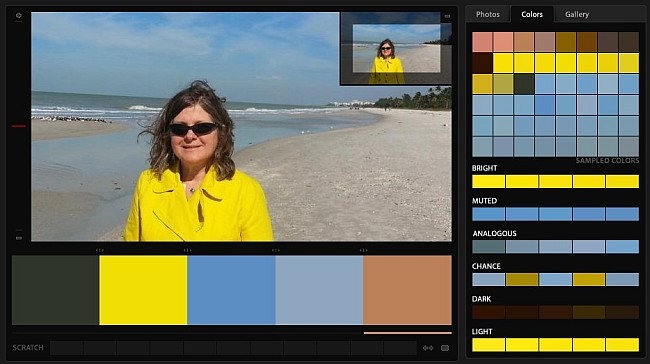Select the Colors tab
This screenshot has width=650, height=364.
point(532,15)
